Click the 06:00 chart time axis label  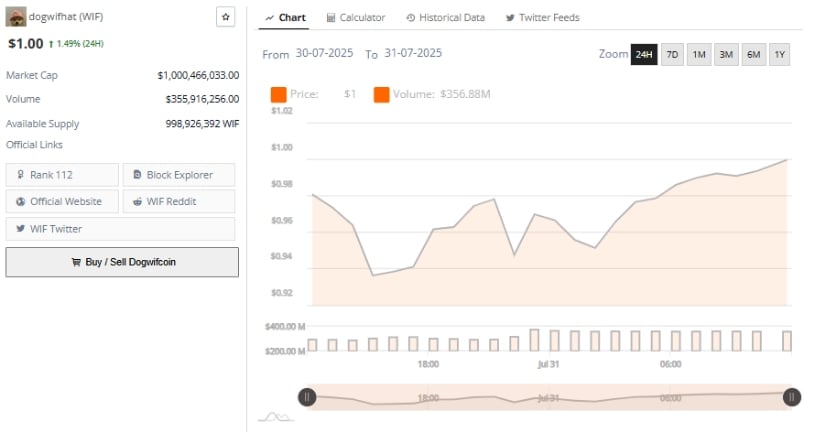coord(670,364)
